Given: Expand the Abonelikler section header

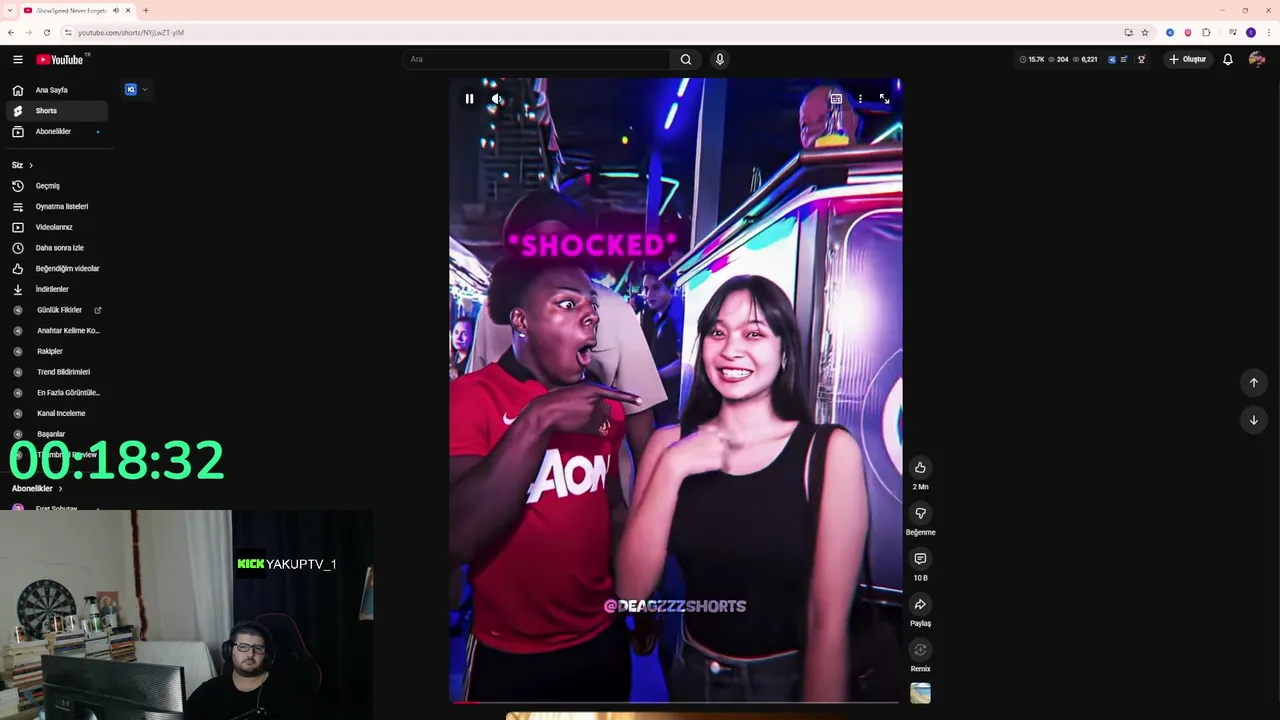Looking at the screenshot, I should pos(37,488).
